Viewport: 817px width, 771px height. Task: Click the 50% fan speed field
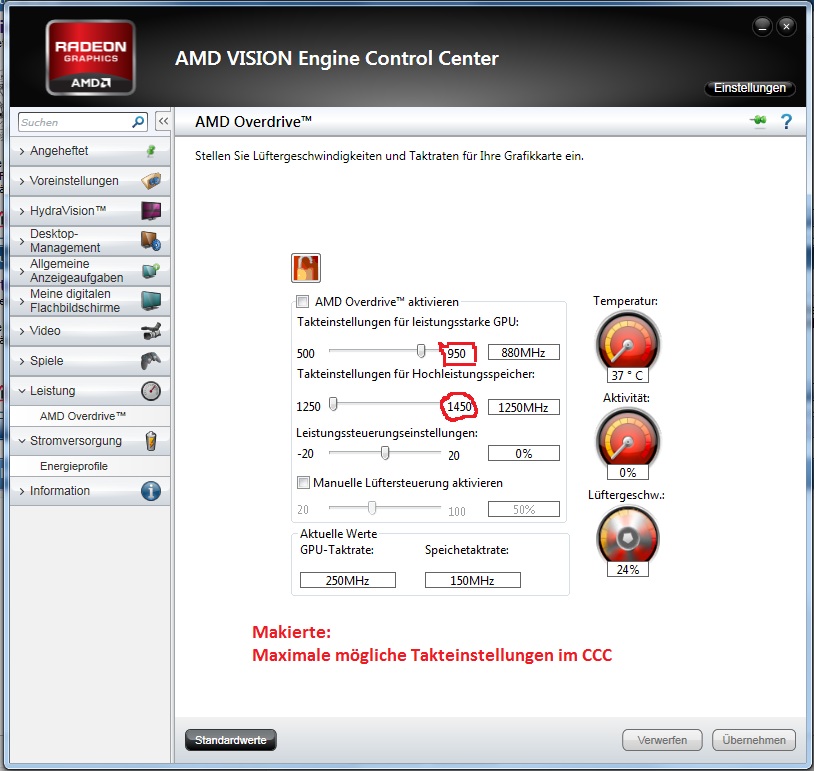click(x=524, y=509)
